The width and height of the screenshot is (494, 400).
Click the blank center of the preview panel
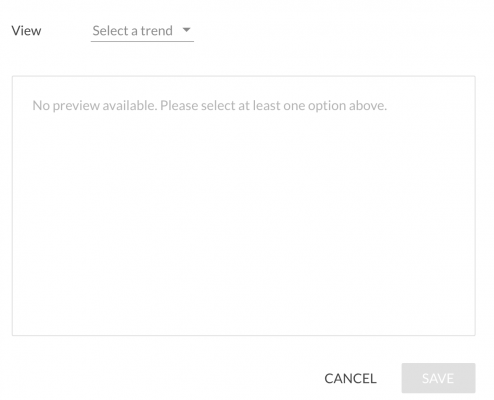click(x=244, y=213)
